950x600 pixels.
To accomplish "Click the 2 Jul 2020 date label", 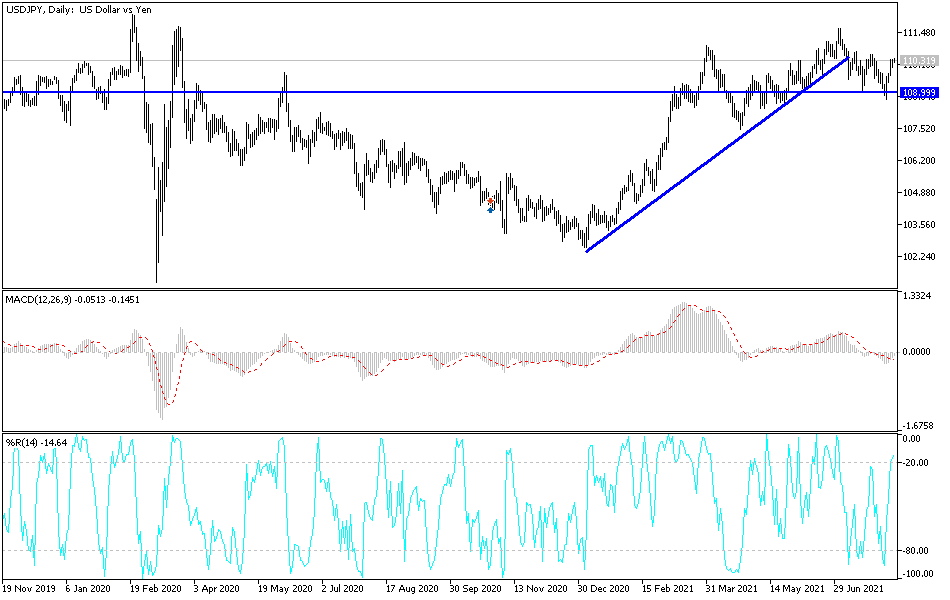I will click(x=342, y=588).
